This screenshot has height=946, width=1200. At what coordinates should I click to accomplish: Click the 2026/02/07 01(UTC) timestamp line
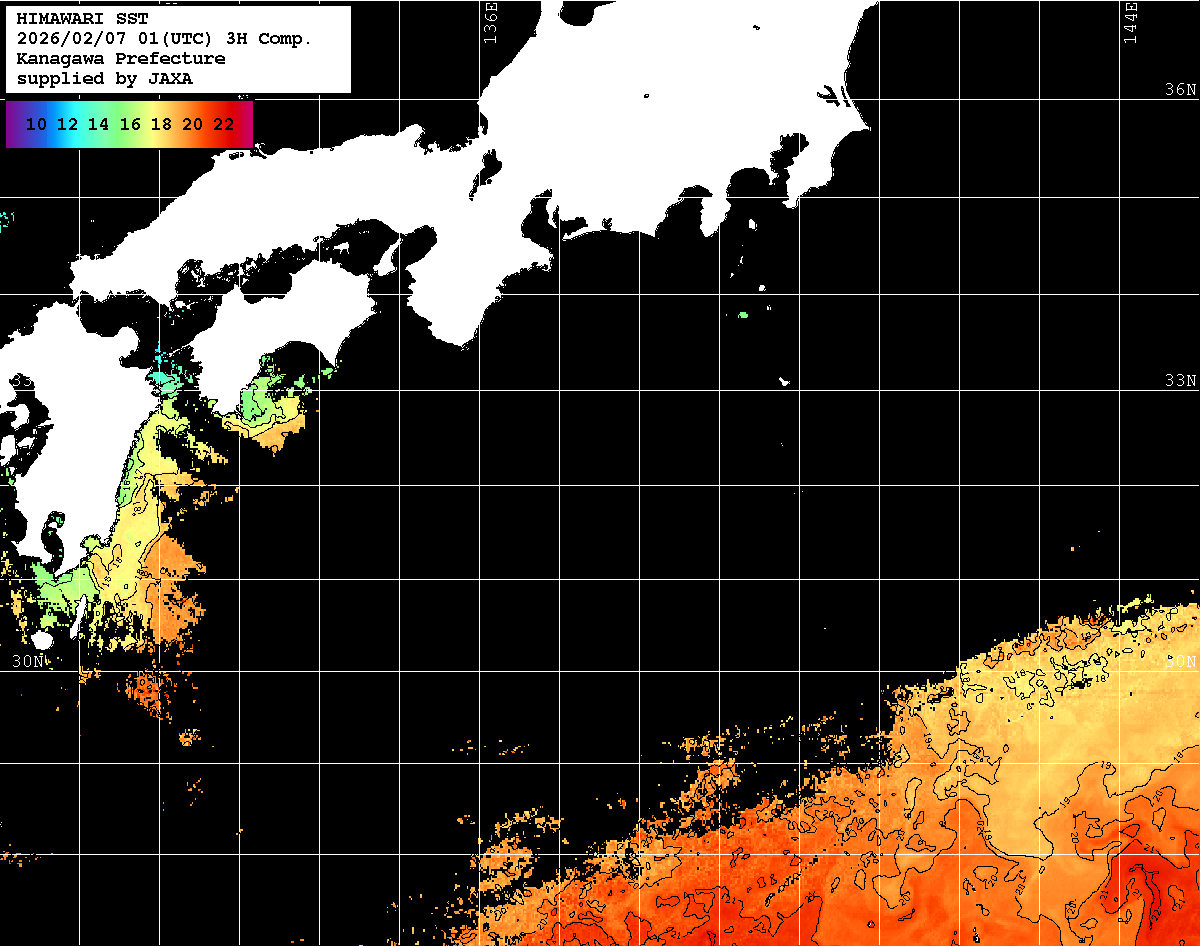pos(165,39)
